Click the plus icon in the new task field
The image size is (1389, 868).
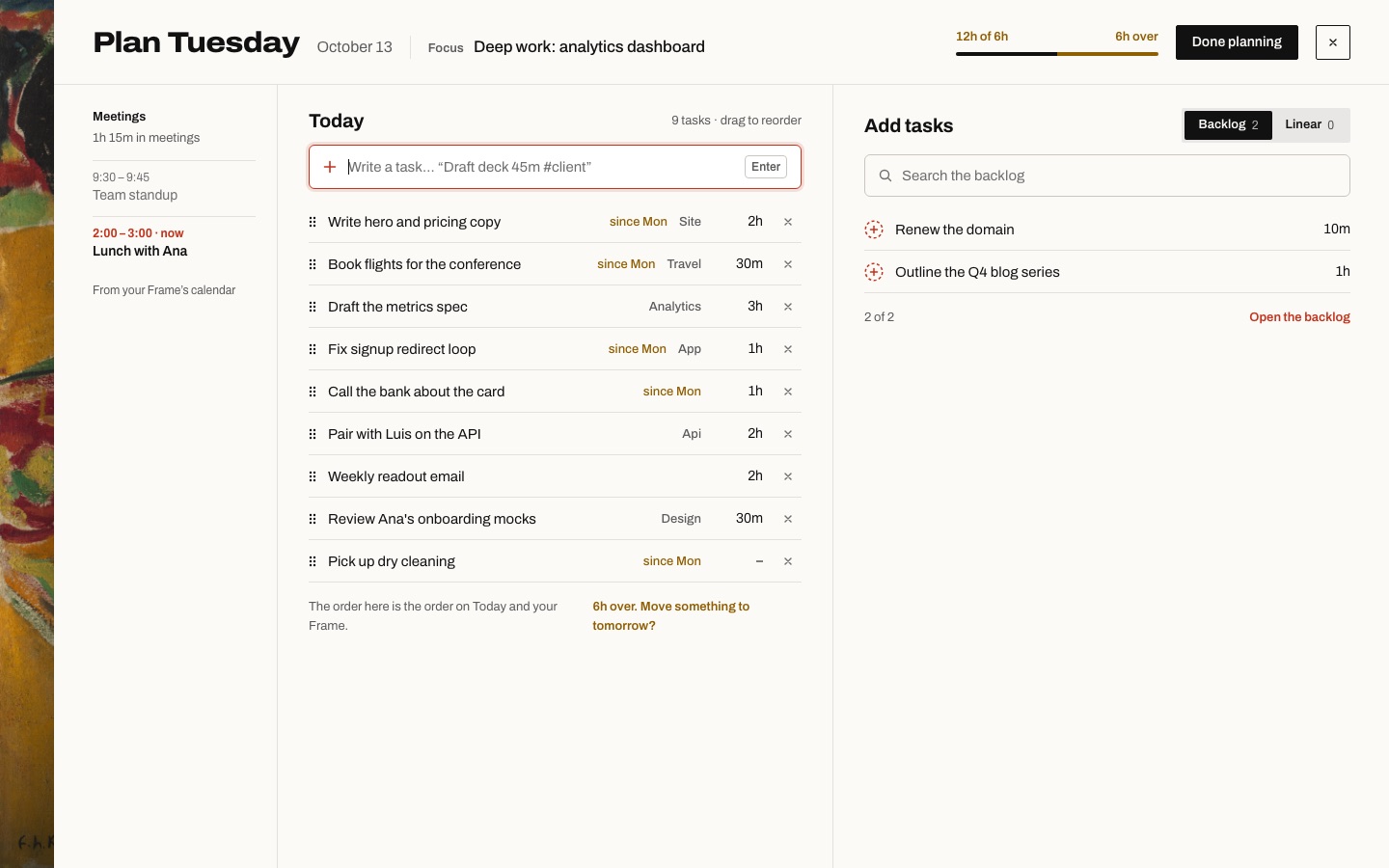point(330,167)
